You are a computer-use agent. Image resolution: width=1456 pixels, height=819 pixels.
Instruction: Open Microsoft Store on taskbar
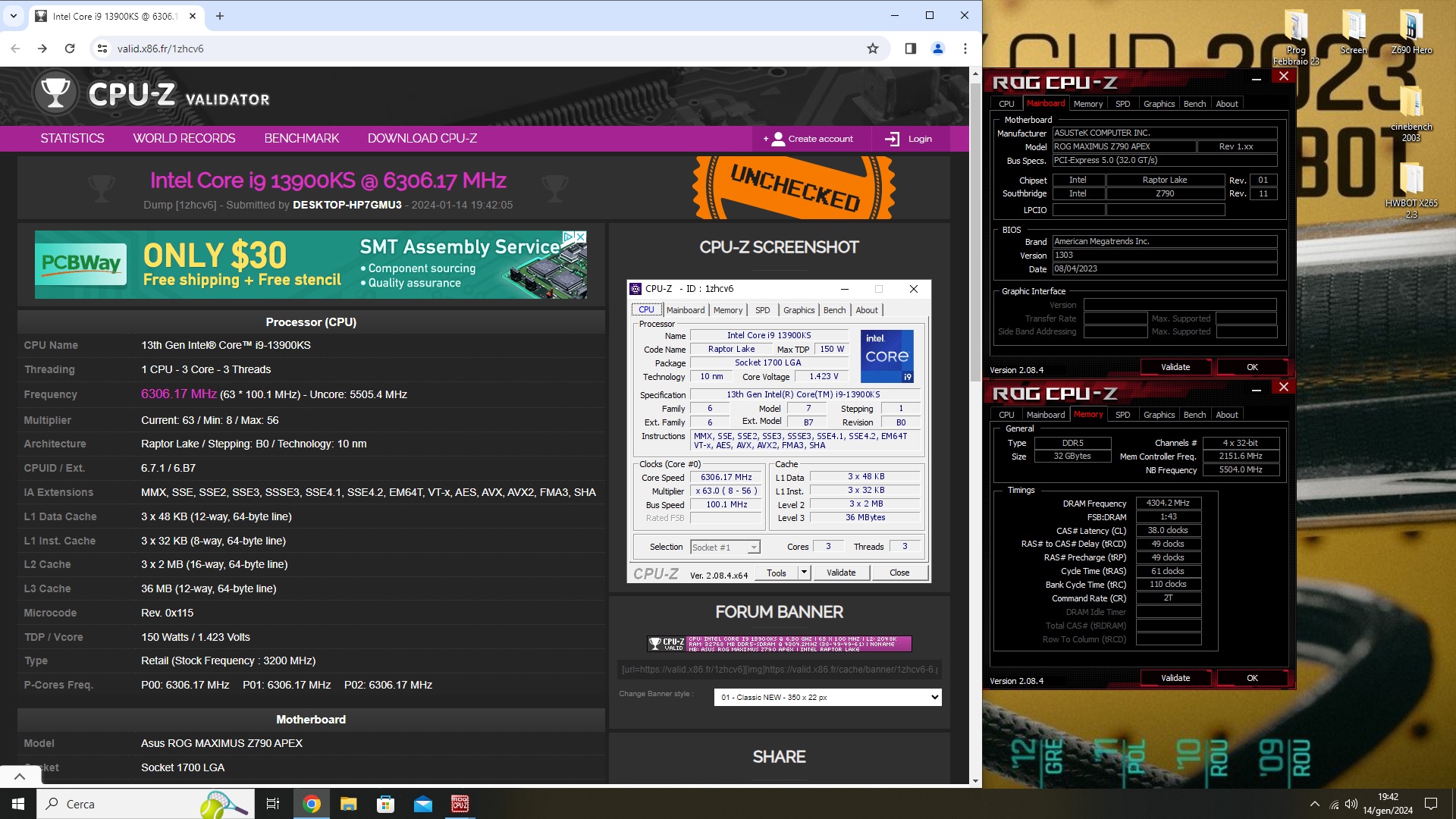[385, 804]
